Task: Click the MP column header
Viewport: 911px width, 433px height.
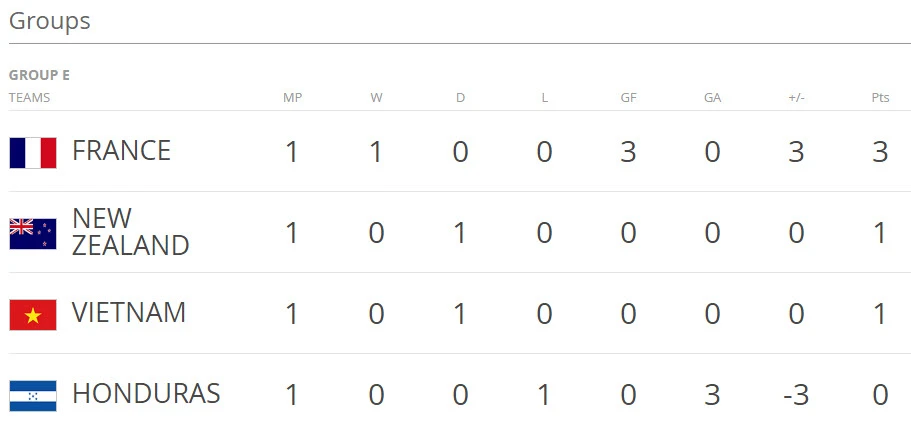Action: pyautogui.click(x=292, y=98)
